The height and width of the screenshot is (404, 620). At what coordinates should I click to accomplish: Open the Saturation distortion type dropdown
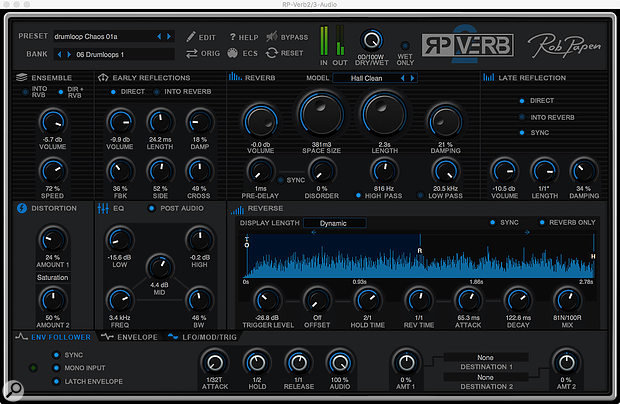tap(53, 277)
